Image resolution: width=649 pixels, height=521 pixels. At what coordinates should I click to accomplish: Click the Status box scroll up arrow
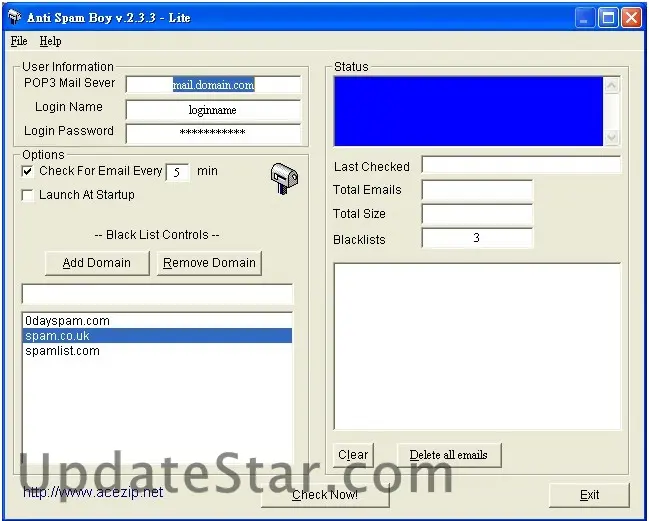pos(611,85)
